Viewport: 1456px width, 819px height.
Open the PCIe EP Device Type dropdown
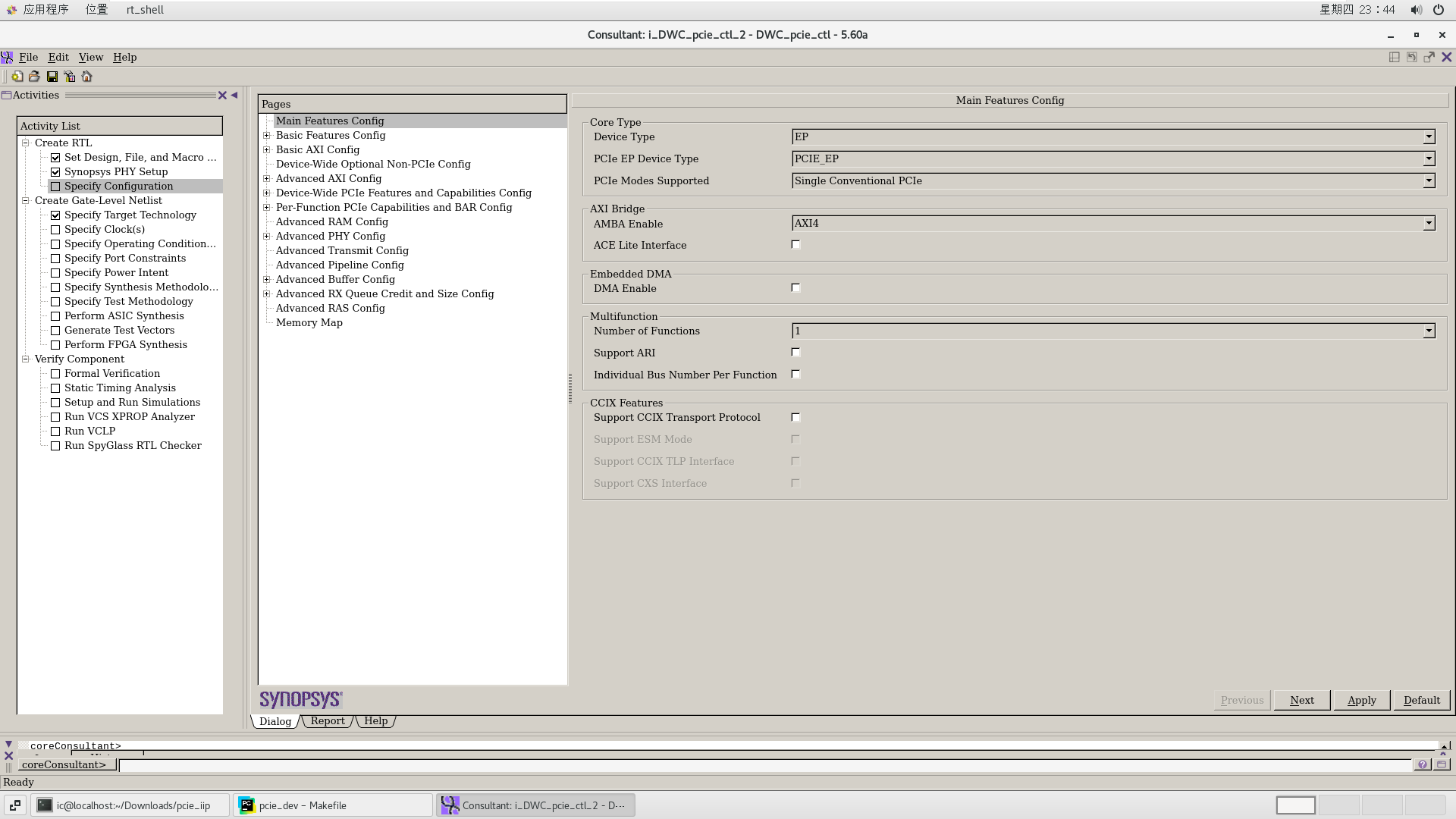point(1429,159)
